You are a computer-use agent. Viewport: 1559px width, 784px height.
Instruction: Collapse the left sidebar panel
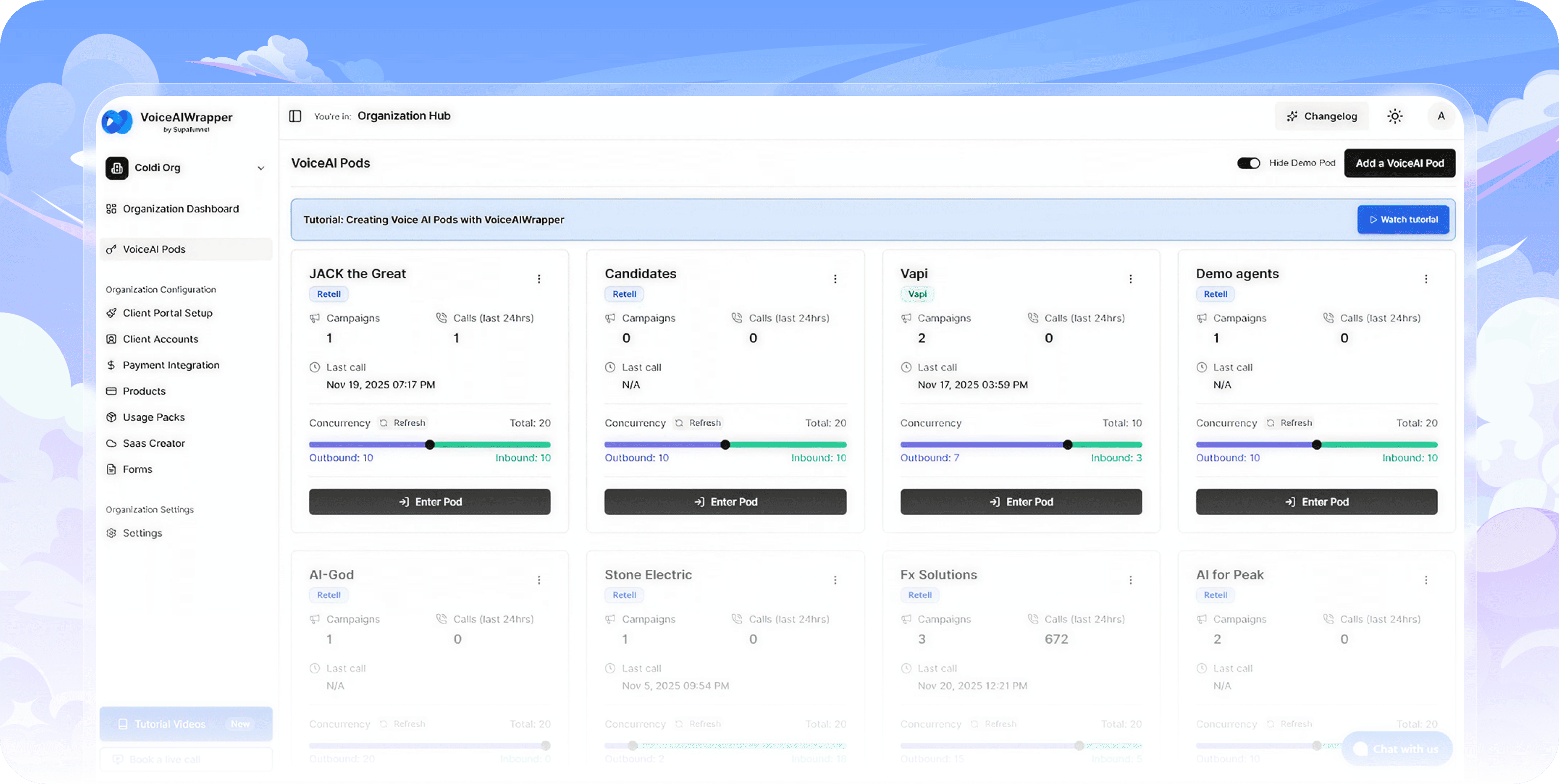(295, 116)
